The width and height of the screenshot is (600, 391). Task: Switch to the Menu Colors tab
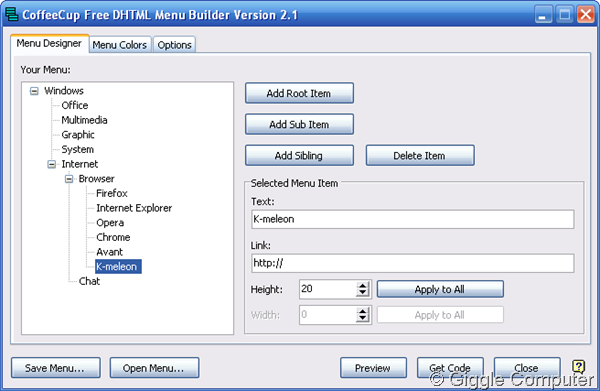pyautogui.click(x=120, y=45)
